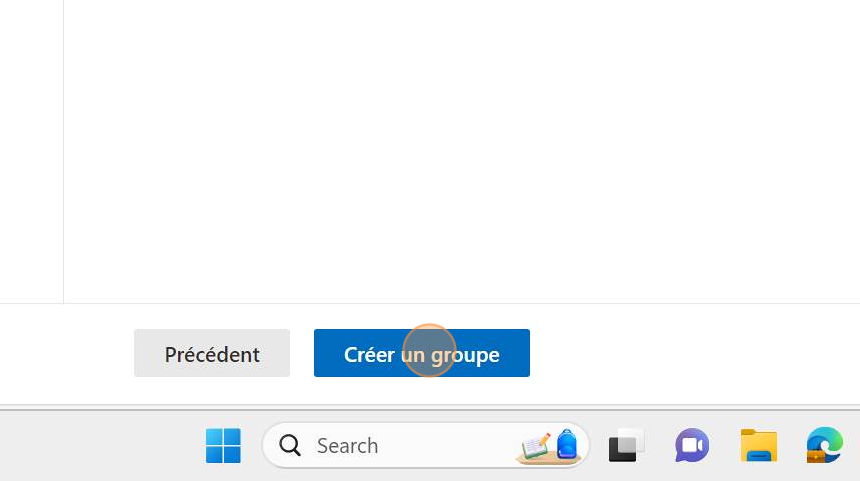Go back with the Précédent button
Screen dimensions: 860x481
212,353
